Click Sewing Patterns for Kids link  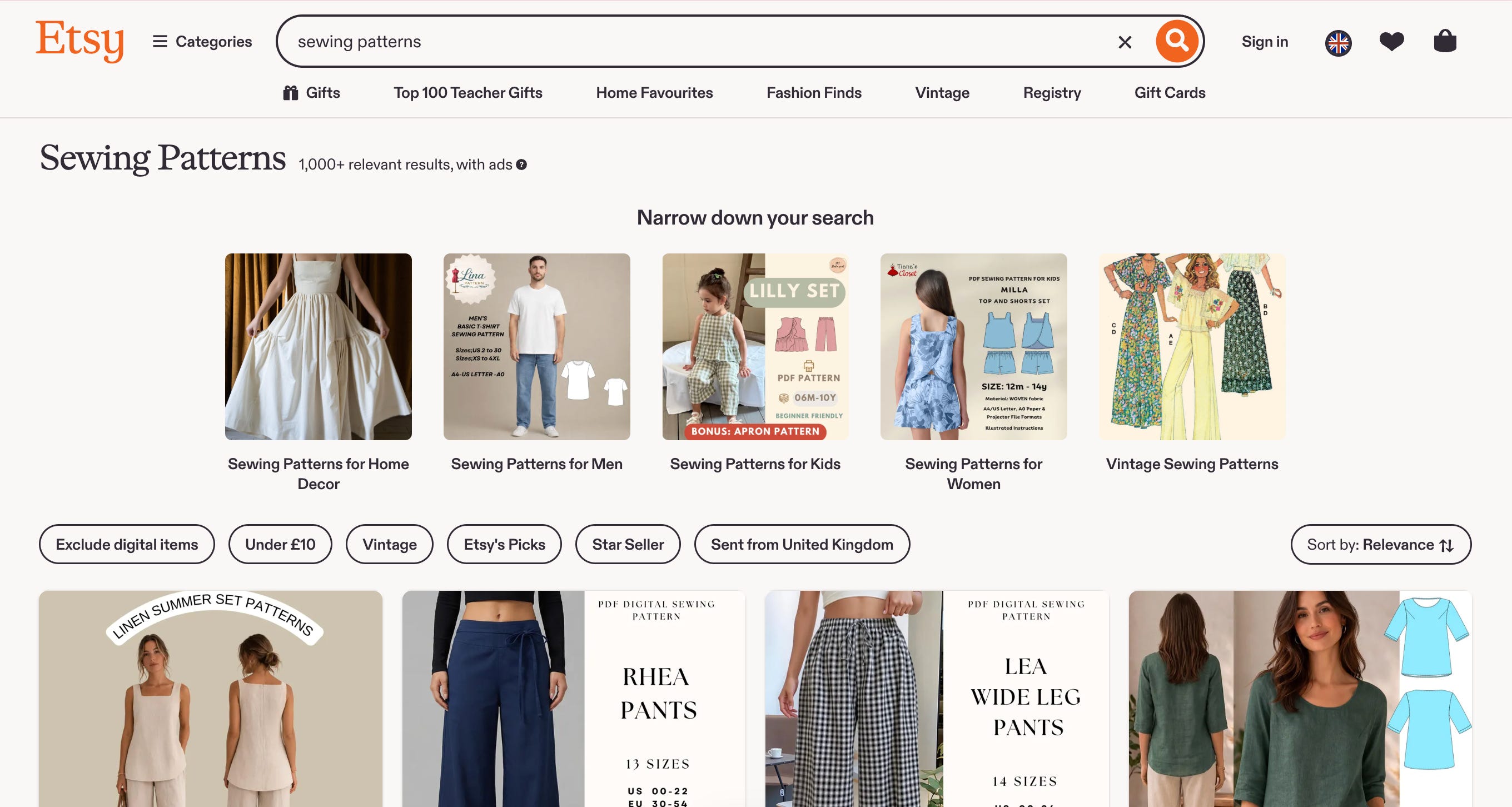(755, 464)
